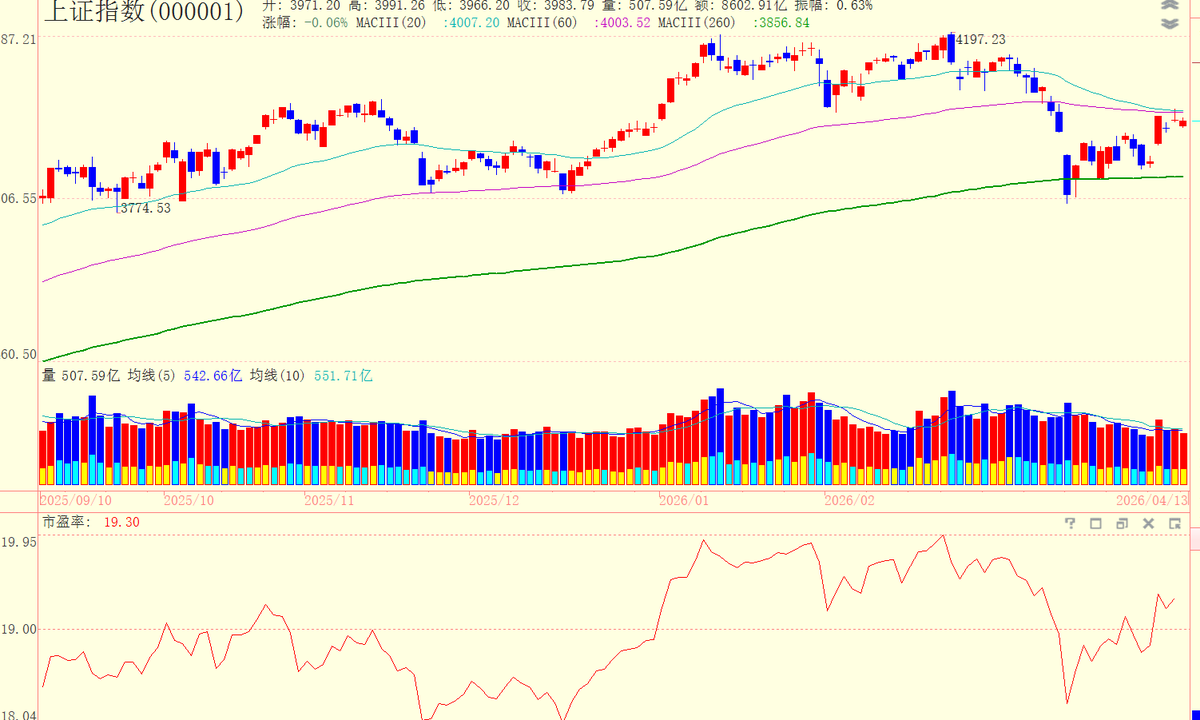This screenshot has height=720, width=1200.
Task: Click the 3774.53 low price label on chart
Action: 145,208
